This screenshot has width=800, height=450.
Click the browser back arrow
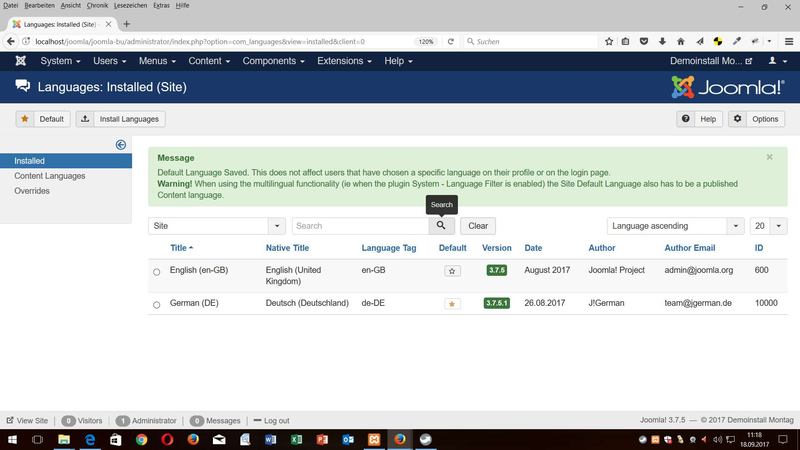pyautogui.click(x=11, y=41)
